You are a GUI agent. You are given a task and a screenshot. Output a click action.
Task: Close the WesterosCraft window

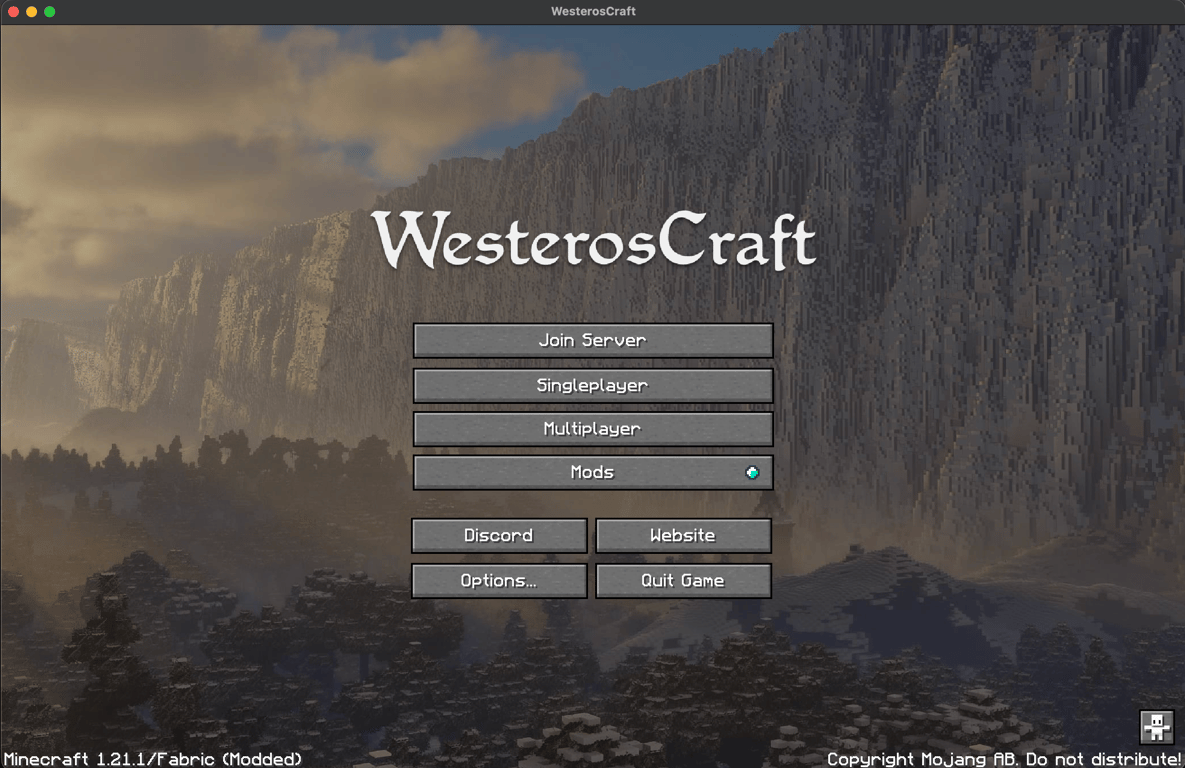(x=13, y=11)
